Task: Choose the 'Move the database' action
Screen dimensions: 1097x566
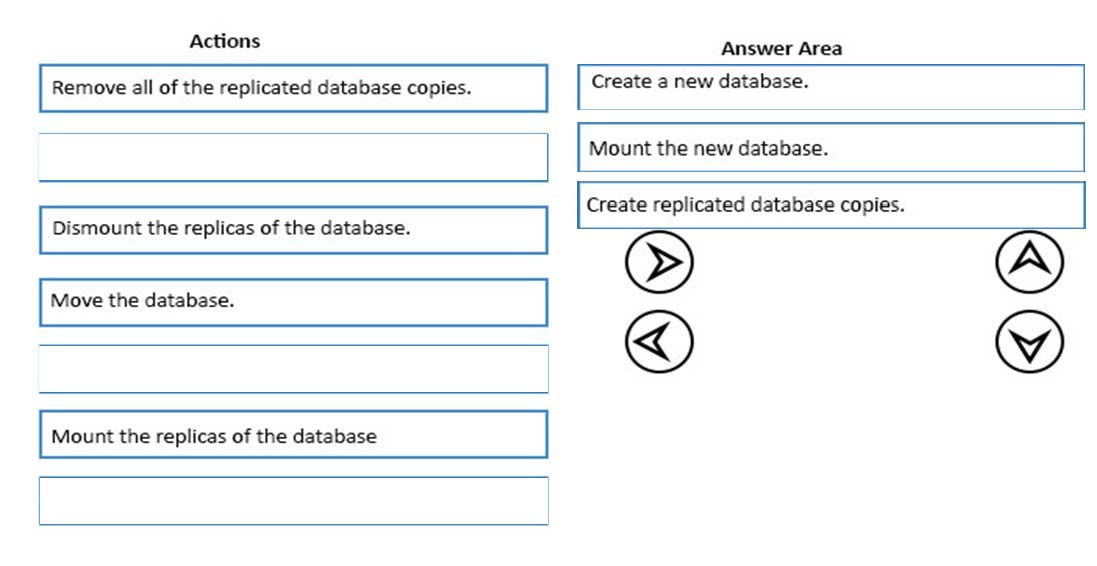Action: (x=293, y=302)
